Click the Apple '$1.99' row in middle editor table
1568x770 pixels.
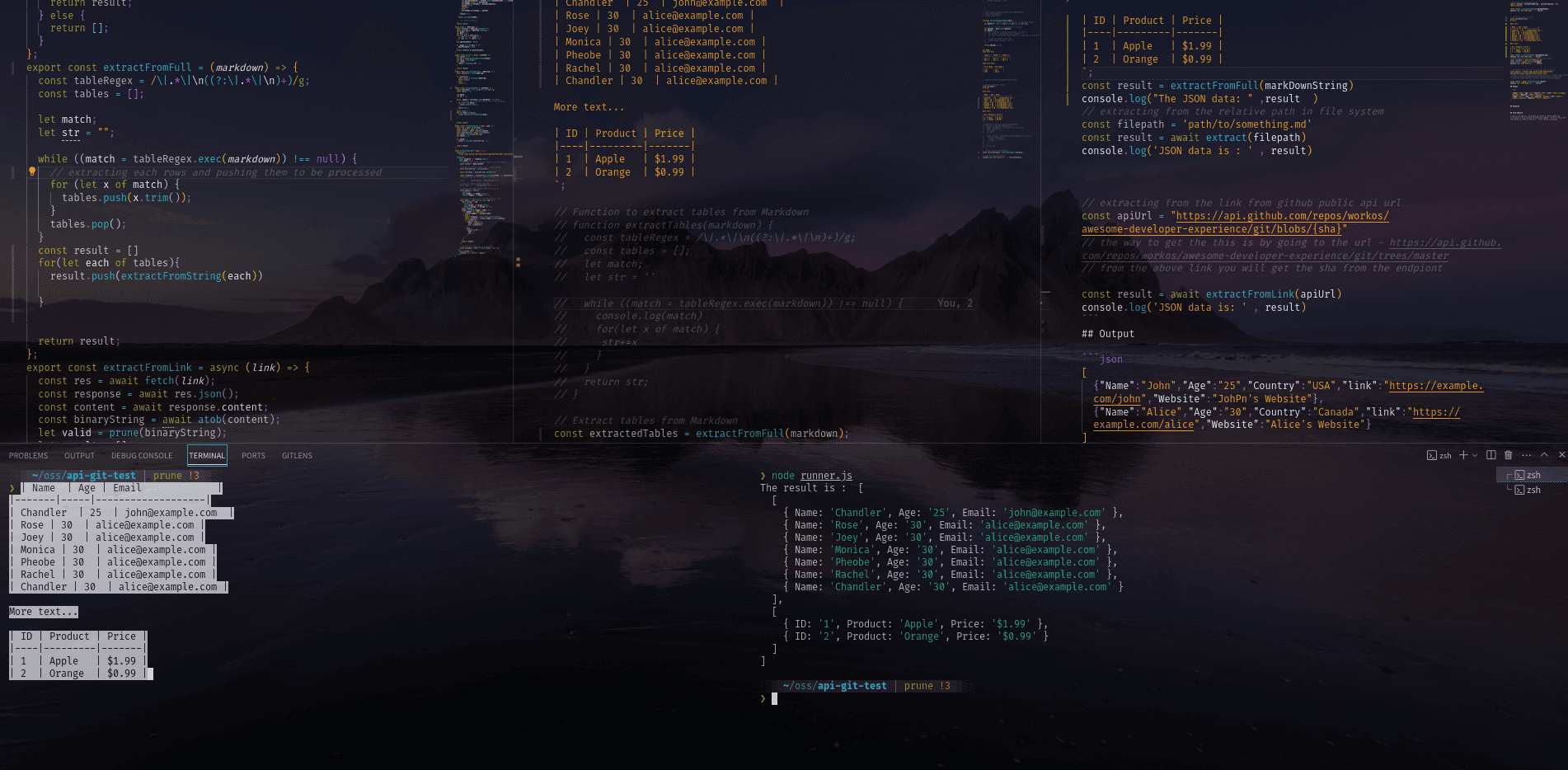coord(625,159)
